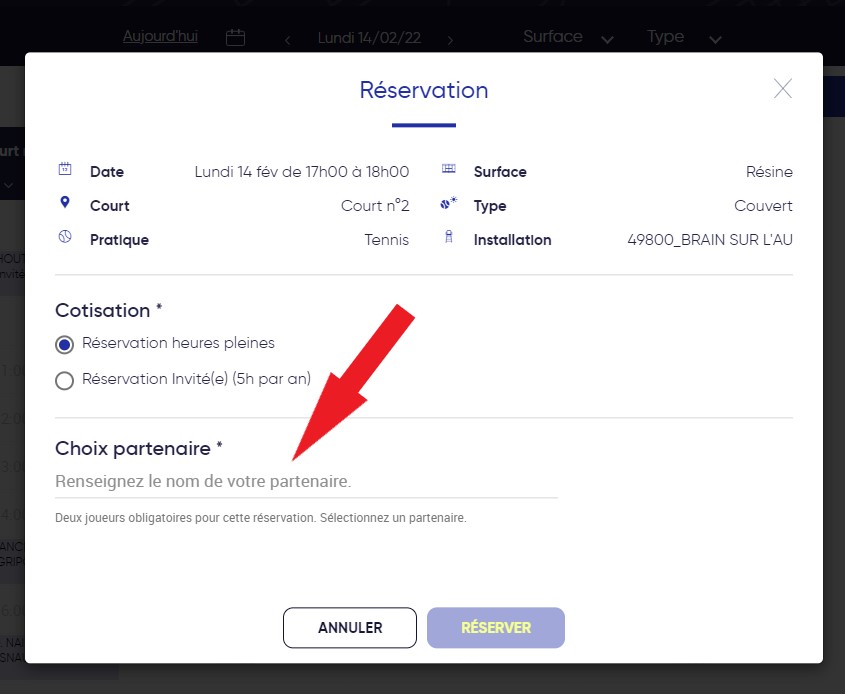Select Réservation Invité(e) radio option
Image resolution: width=845 pixels, height=694 pixels.
click(x=65, y=380)
